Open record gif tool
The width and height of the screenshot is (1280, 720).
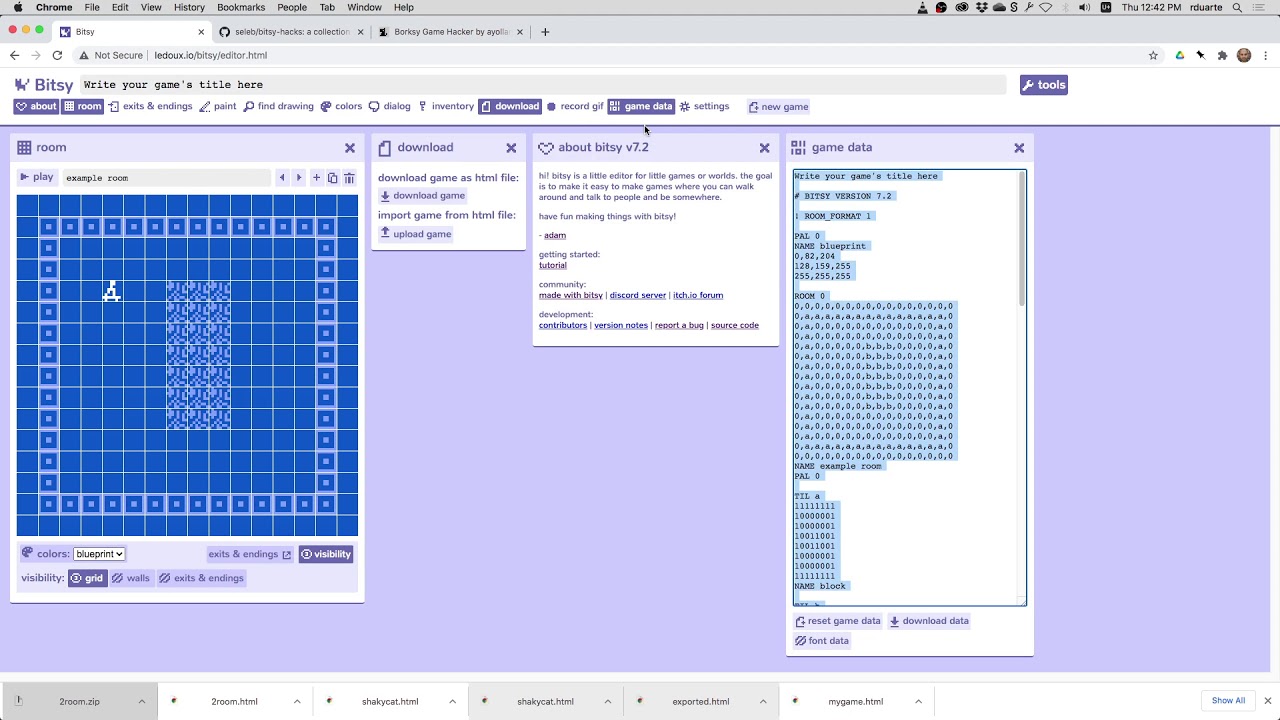575,106
